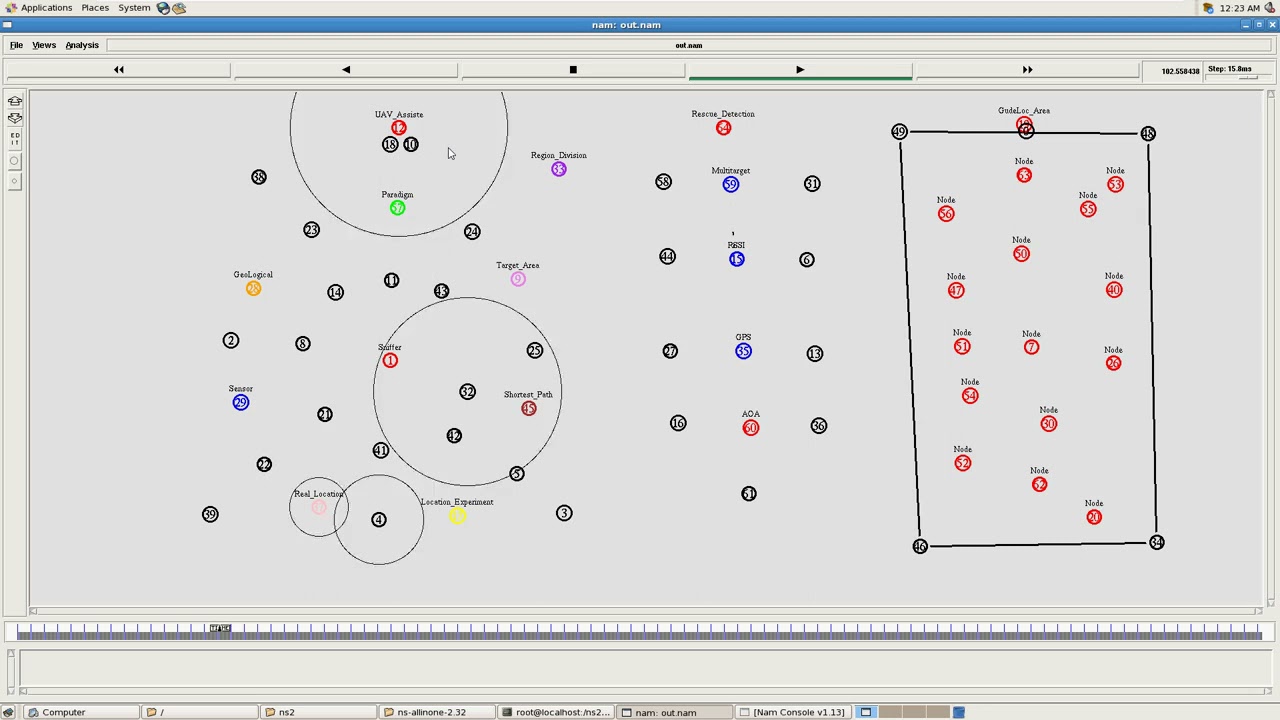This screenshot has height=720, width=1280.
Task: Click the volume icon in system tray
Action: (x=1270, y=8)
